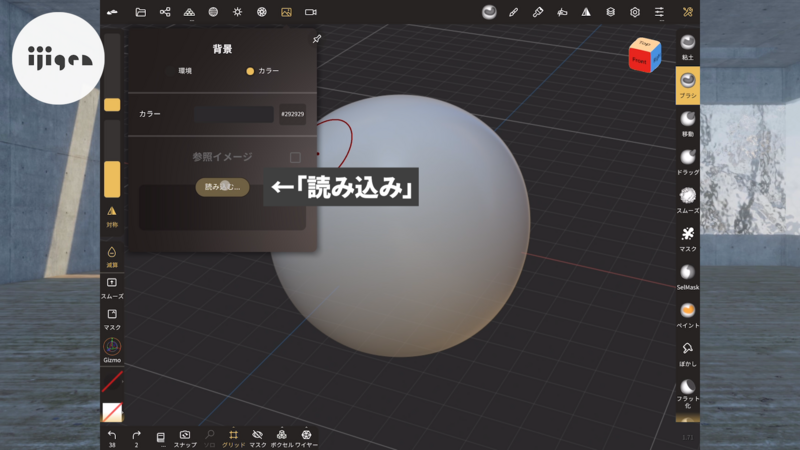This screenshot has height=450, width=800.
Task: Select the ブラシ brush tool
Action: (x=688, y=85)
